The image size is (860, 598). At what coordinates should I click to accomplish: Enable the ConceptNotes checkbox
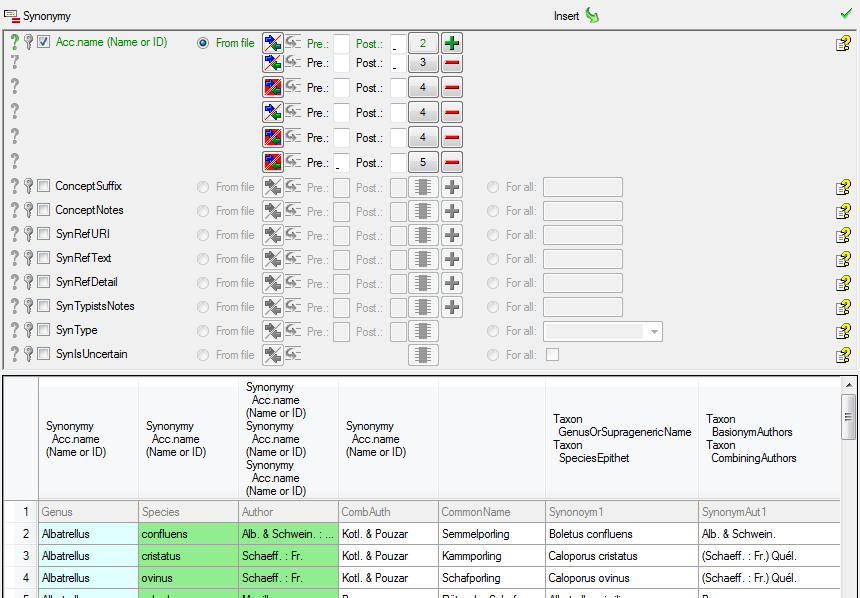[x=44, y=211]
